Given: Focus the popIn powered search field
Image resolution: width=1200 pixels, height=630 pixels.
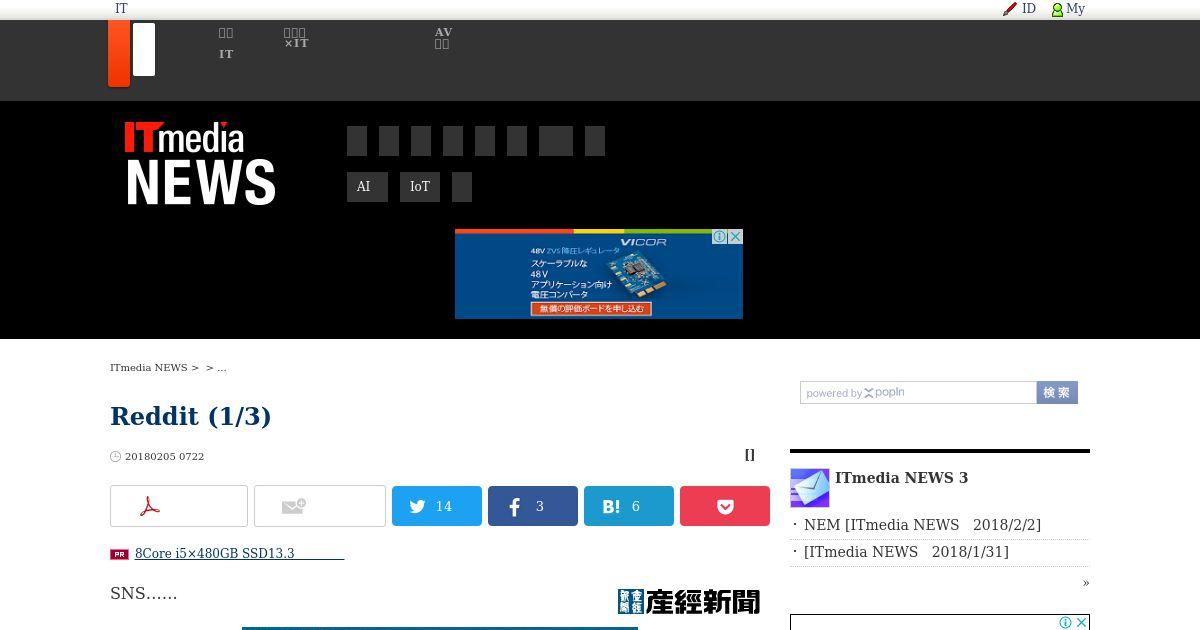Looking at the screenshot, I should 918,393.
